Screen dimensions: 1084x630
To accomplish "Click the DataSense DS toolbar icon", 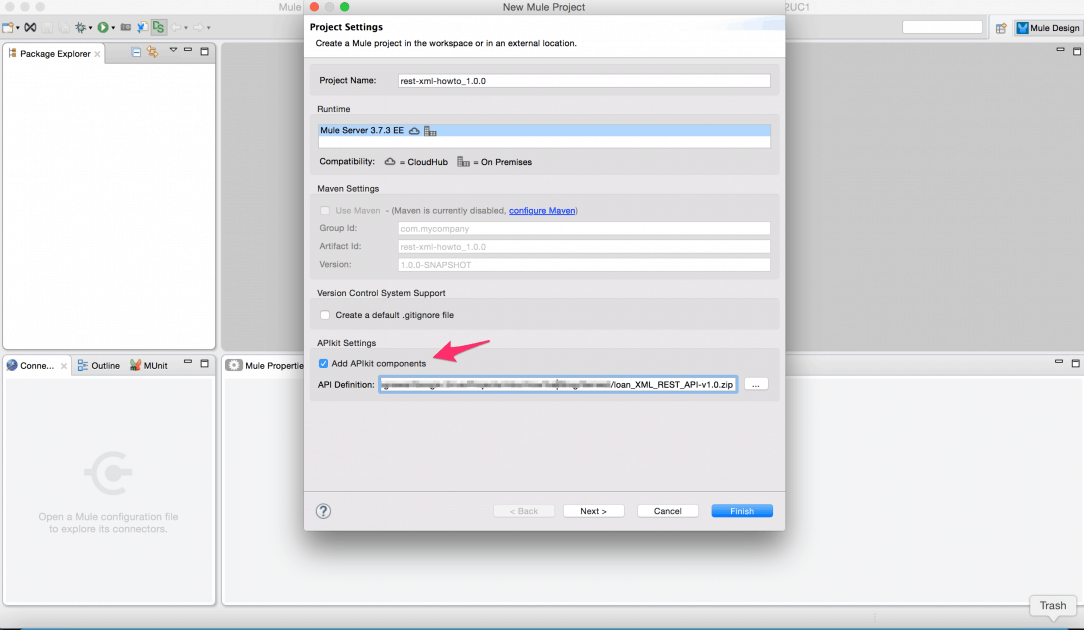I will click(x=158, y=27).
